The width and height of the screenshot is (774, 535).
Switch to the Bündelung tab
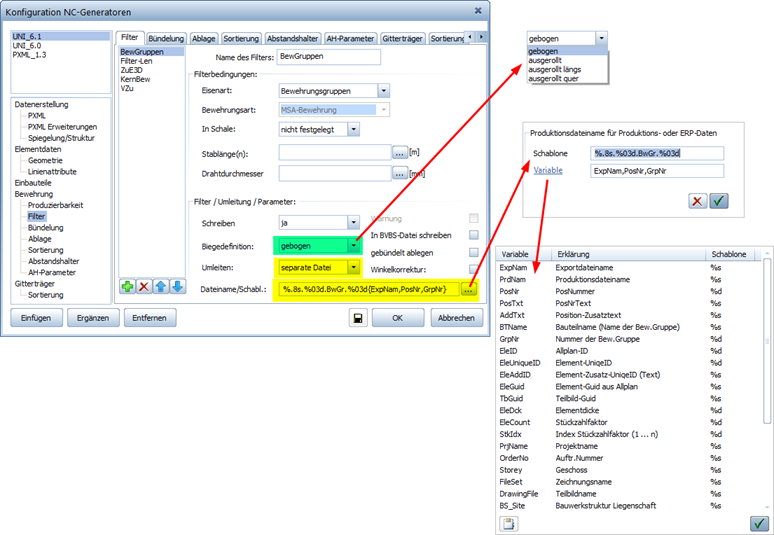click(165, 38)
